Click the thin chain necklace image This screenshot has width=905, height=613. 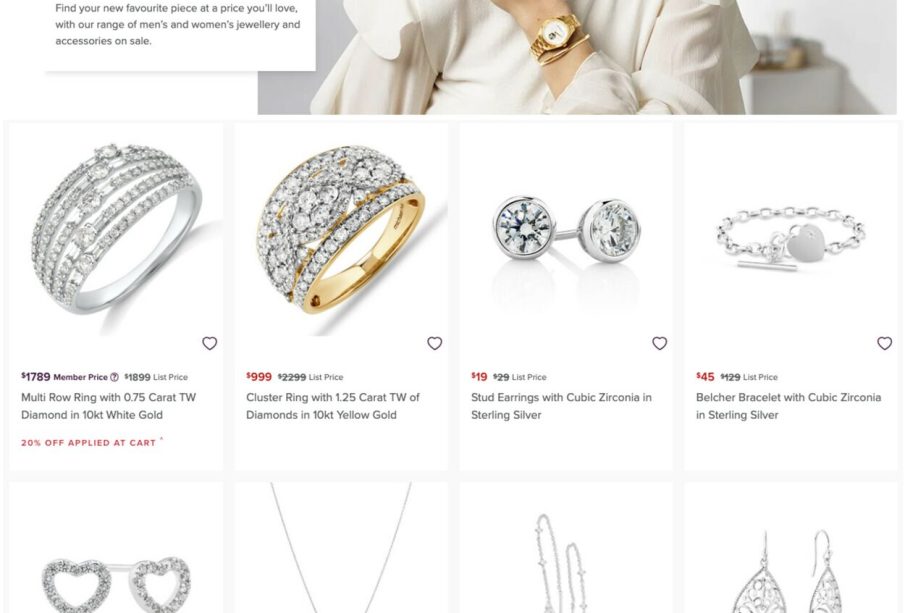pos(341,548)
